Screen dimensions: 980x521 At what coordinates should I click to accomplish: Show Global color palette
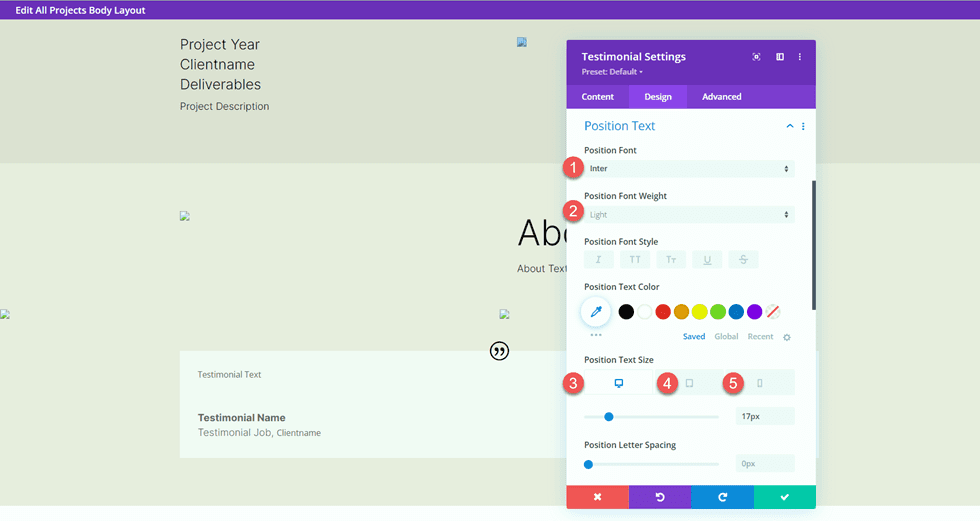coord(726,337)
